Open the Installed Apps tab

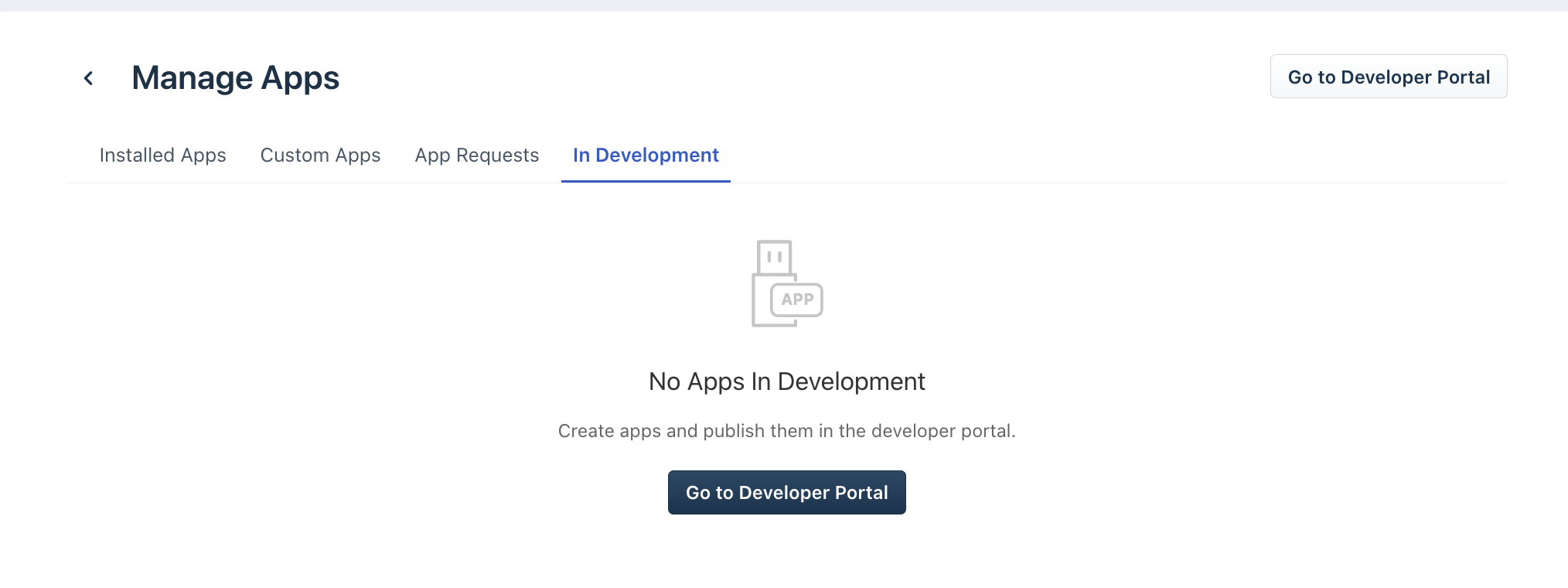[x=162, y=156]
